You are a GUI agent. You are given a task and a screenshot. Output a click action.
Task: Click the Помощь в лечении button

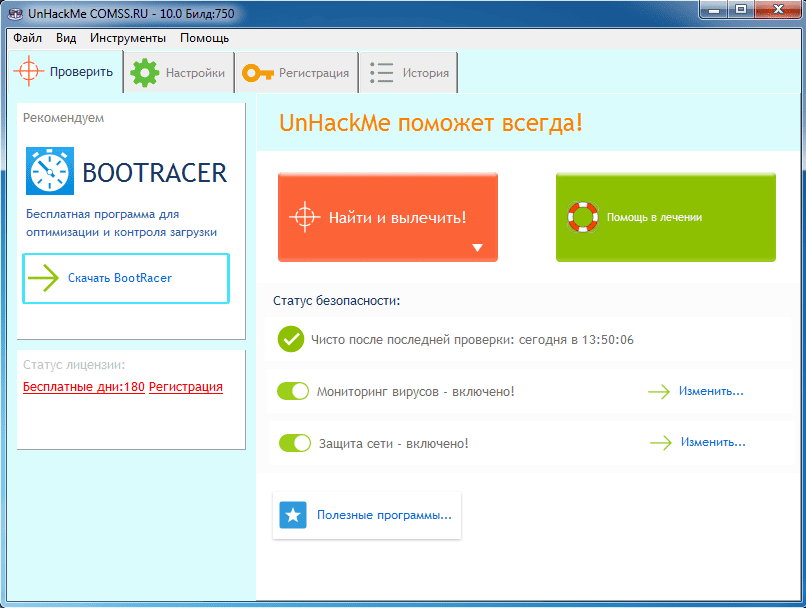pyautogui.click(x=666, y=217)
